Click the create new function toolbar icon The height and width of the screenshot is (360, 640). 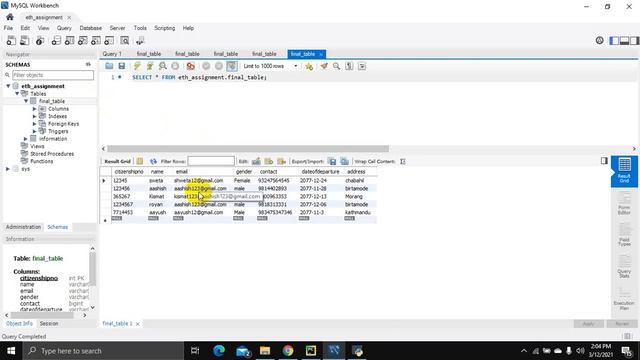coord(109,40)
